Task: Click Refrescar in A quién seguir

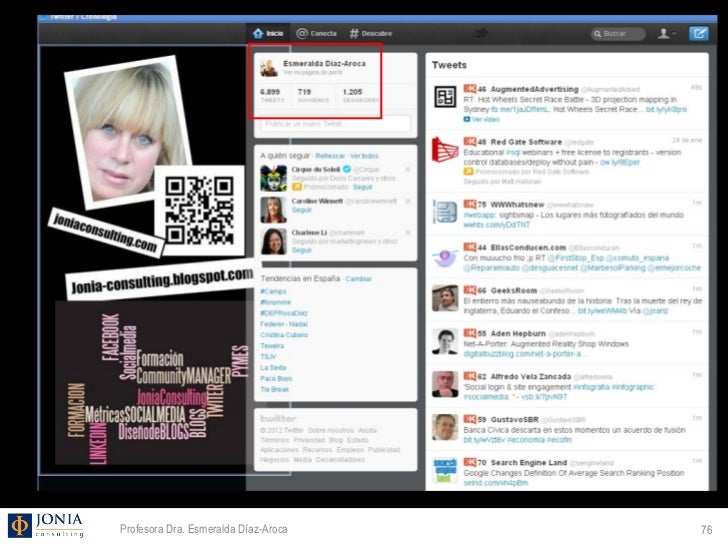Action: [330, 156]
